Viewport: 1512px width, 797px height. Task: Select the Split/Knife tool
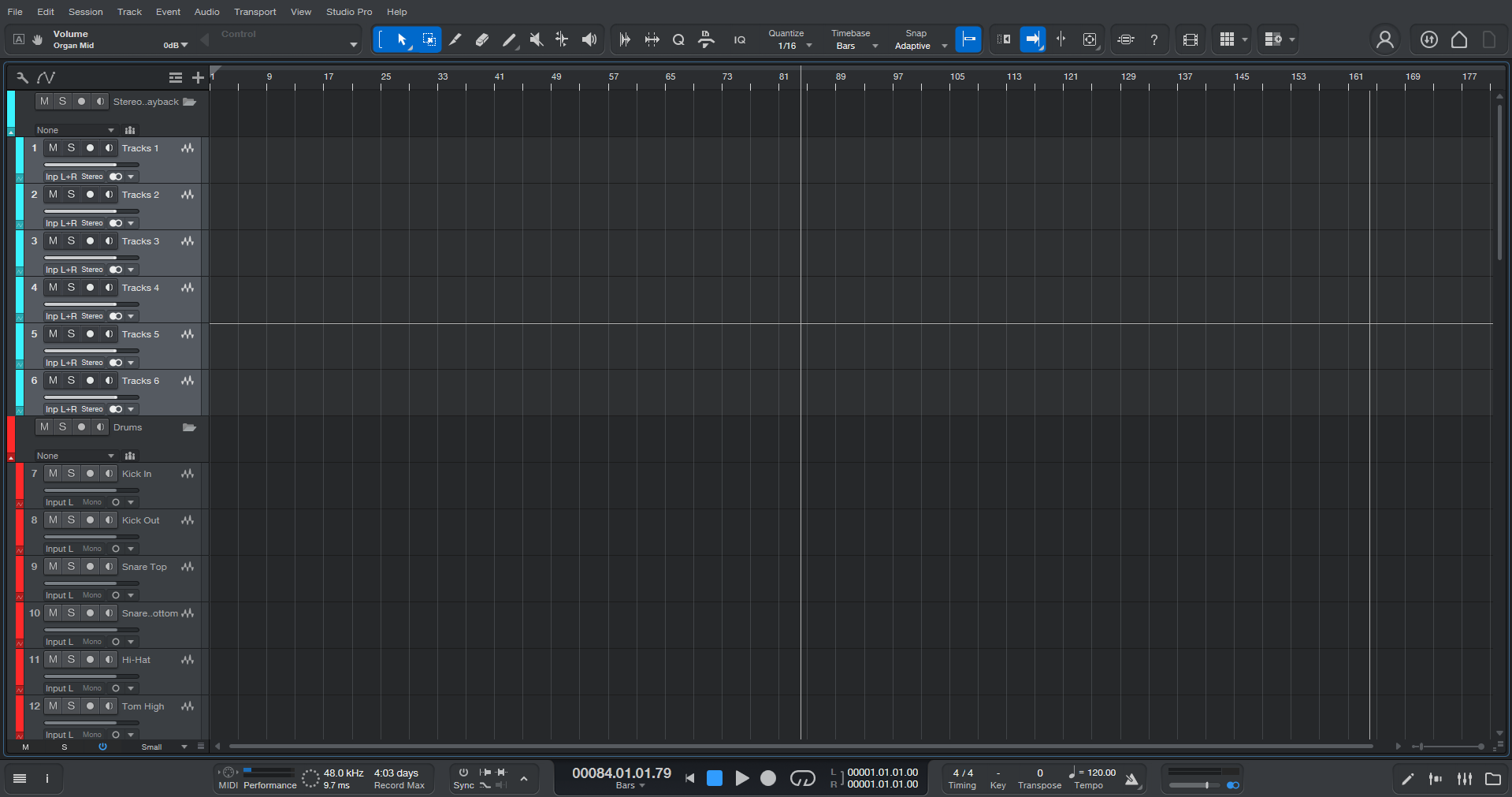(455, 39)
